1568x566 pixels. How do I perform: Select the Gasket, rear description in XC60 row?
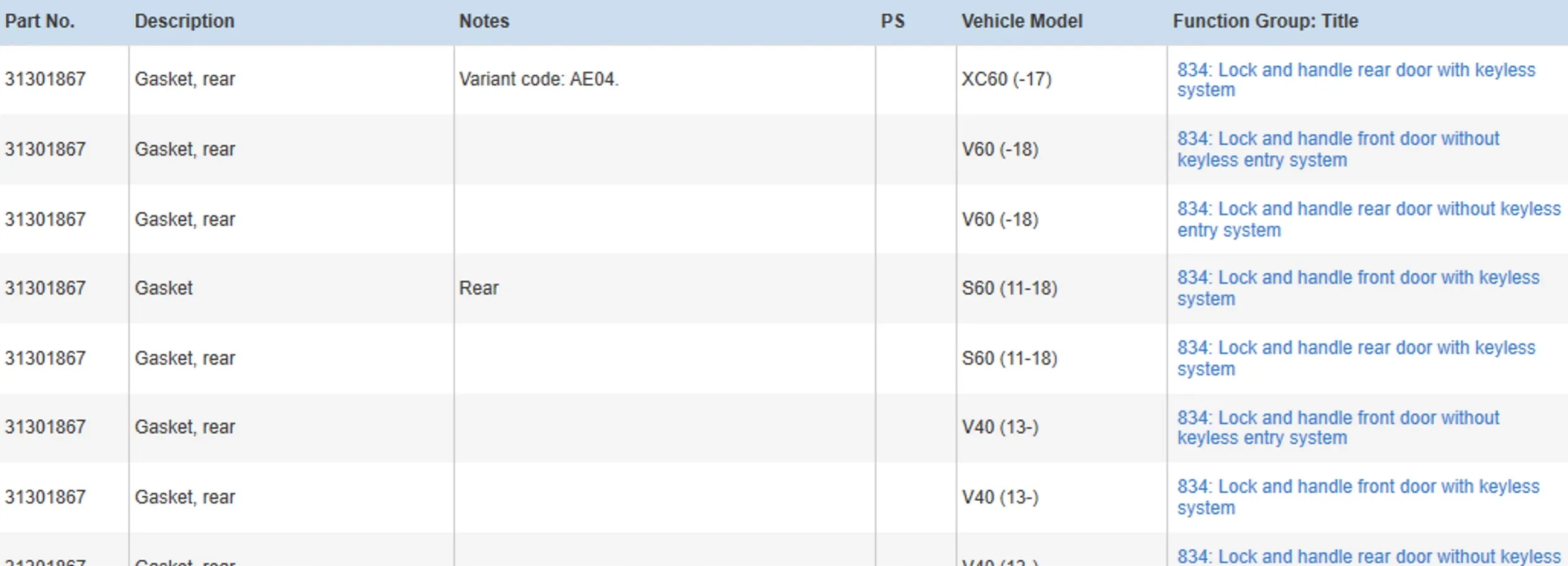pos(184,80)
